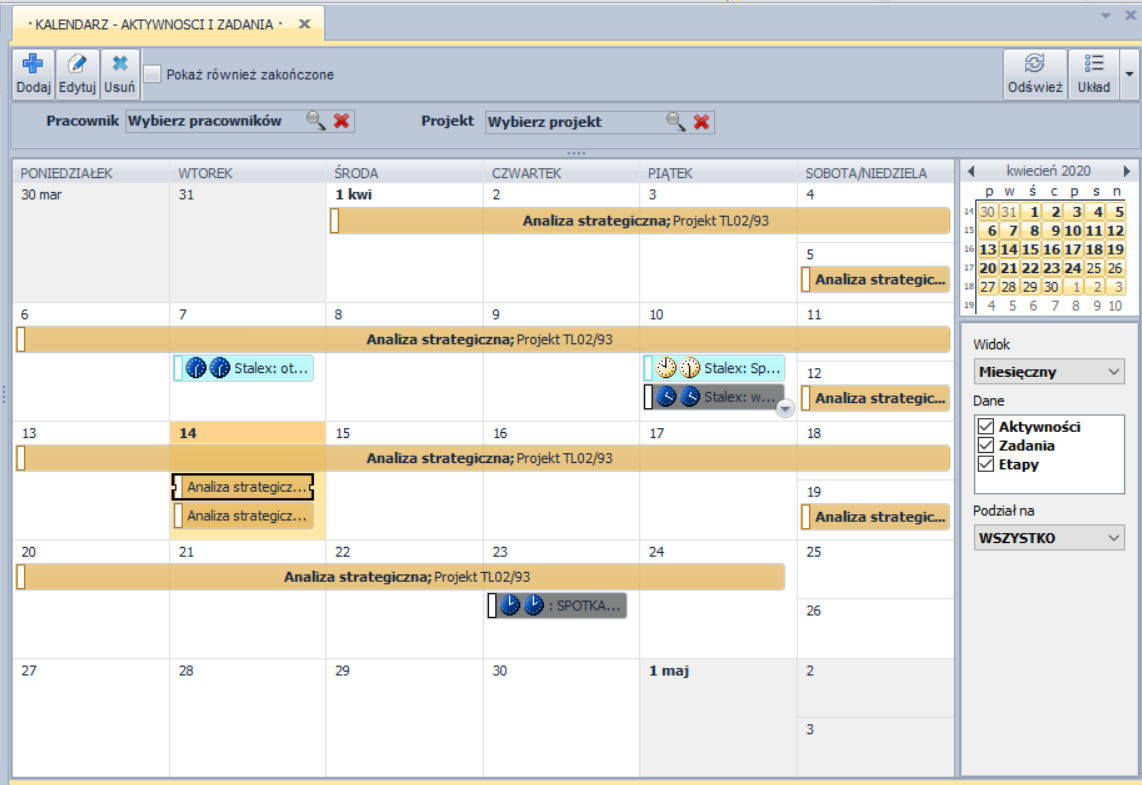Clear the Pracownik field with red X
The image size is (1142, 785).
tap(342, 121)
